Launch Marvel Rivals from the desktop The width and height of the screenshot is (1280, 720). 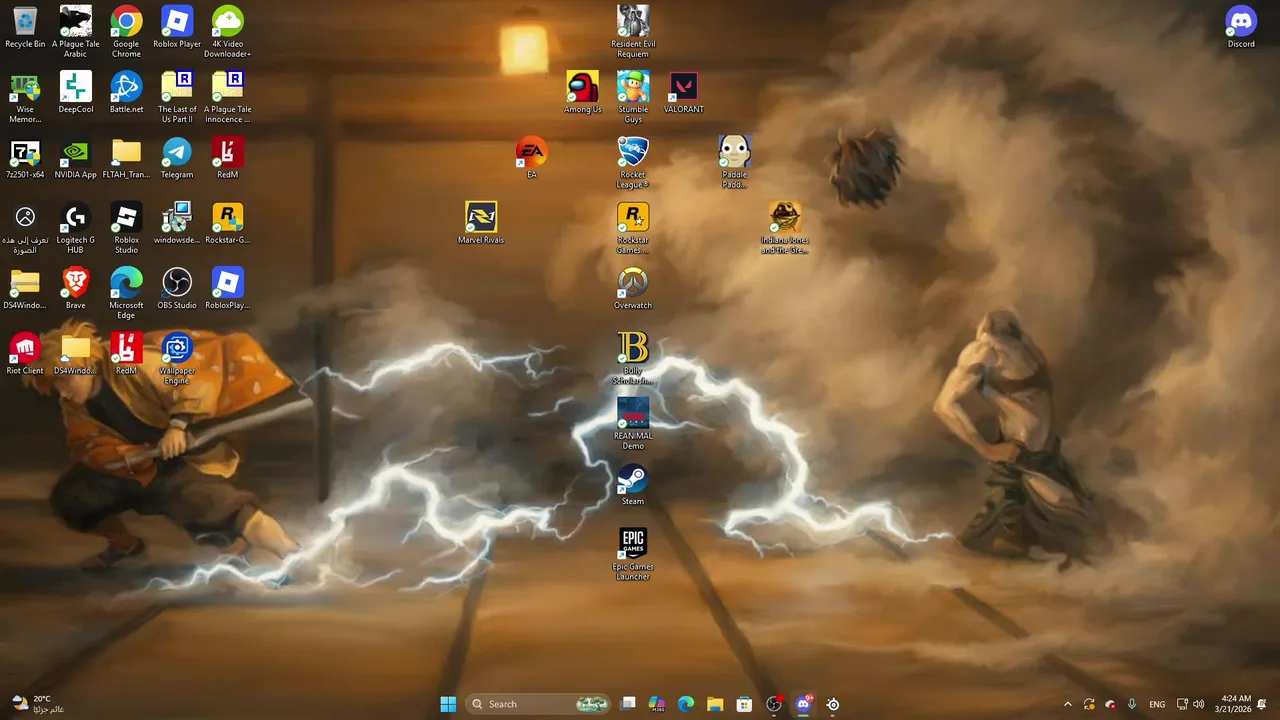point(481,223)
